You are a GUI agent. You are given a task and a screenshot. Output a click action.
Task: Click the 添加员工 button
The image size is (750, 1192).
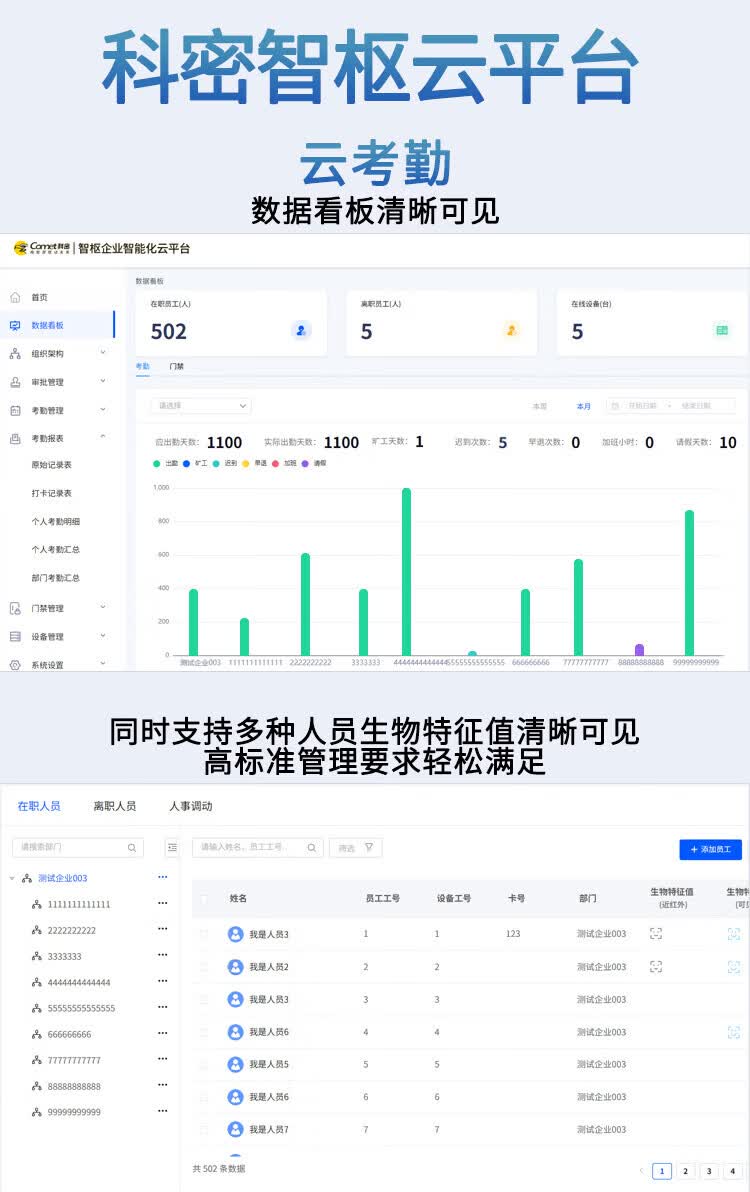coord(710,849)
